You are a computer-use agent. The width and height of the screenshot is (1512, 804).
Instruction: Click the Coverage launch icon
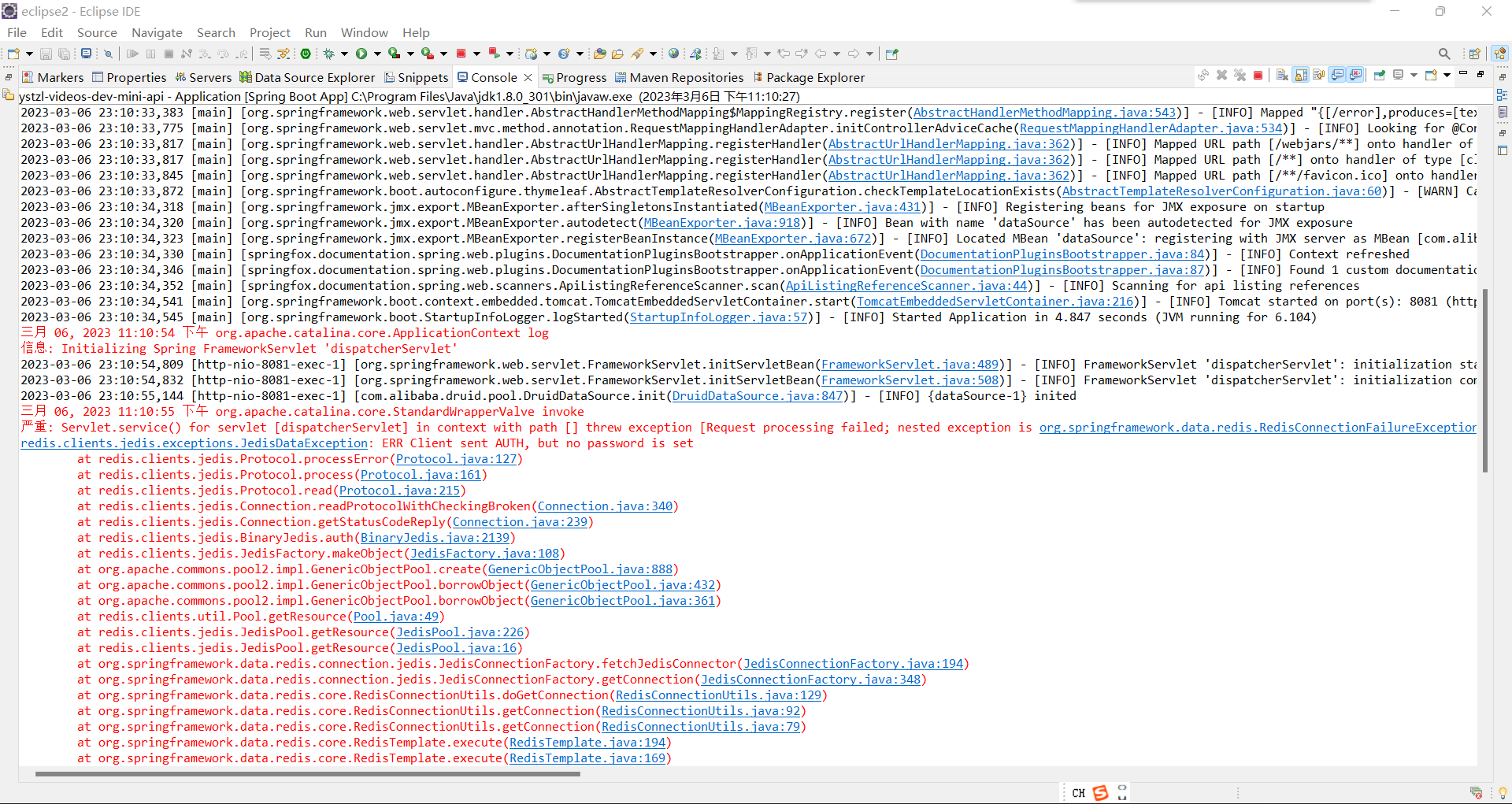coord(394,54)
